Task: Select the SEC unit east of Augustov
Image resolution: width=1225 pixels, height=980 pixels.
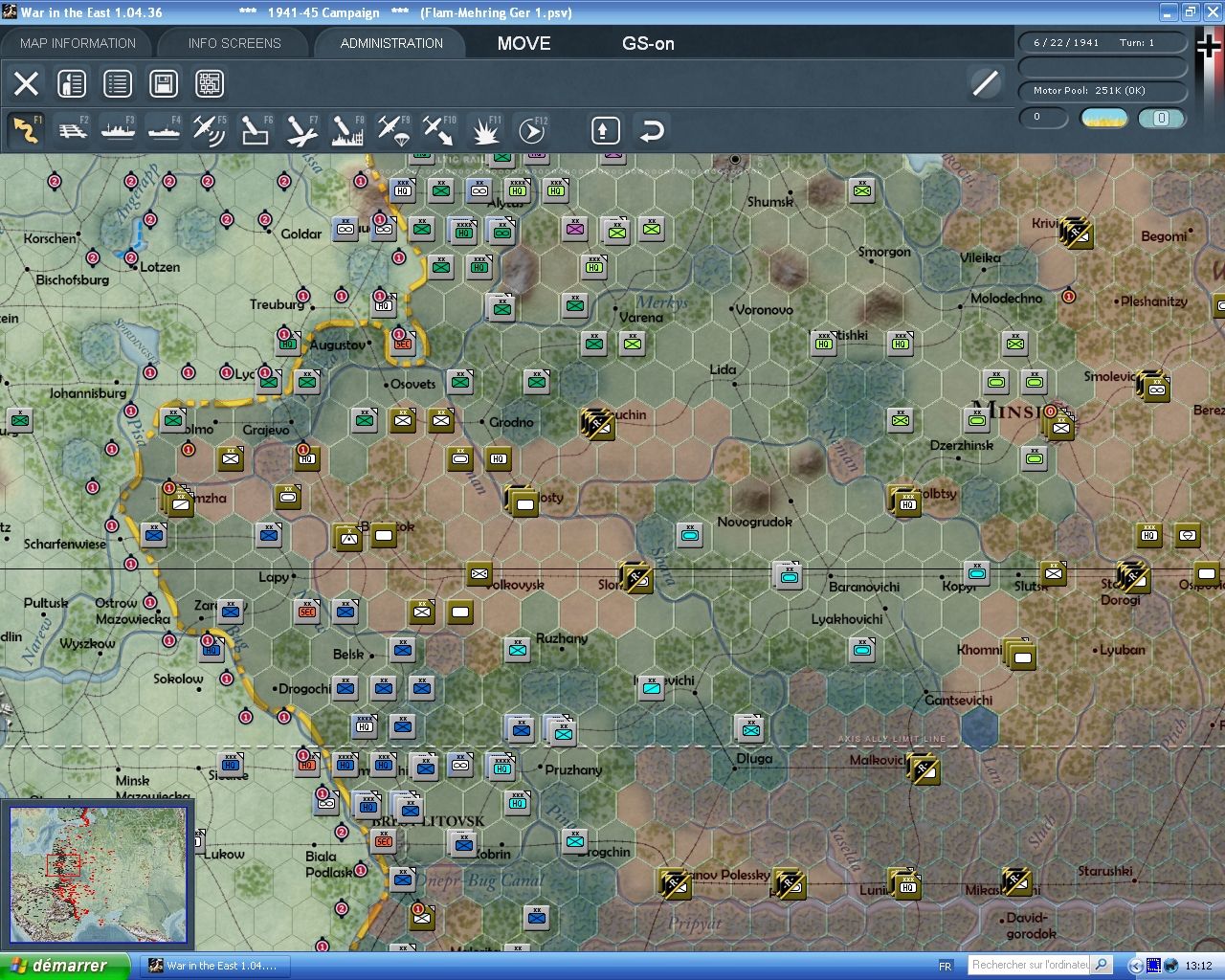Action: (x=403, y=344)
